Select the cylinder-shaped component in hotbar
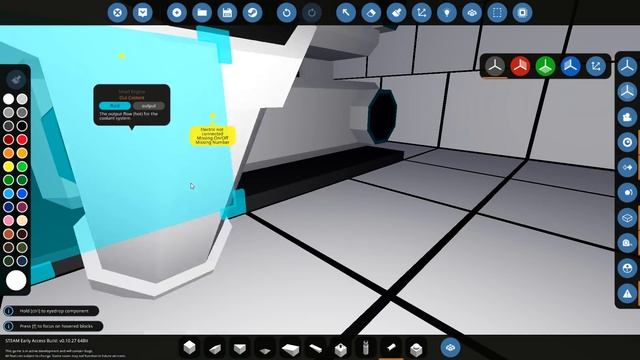This screenshot has width=640, height=360. (x=366, y=348)
